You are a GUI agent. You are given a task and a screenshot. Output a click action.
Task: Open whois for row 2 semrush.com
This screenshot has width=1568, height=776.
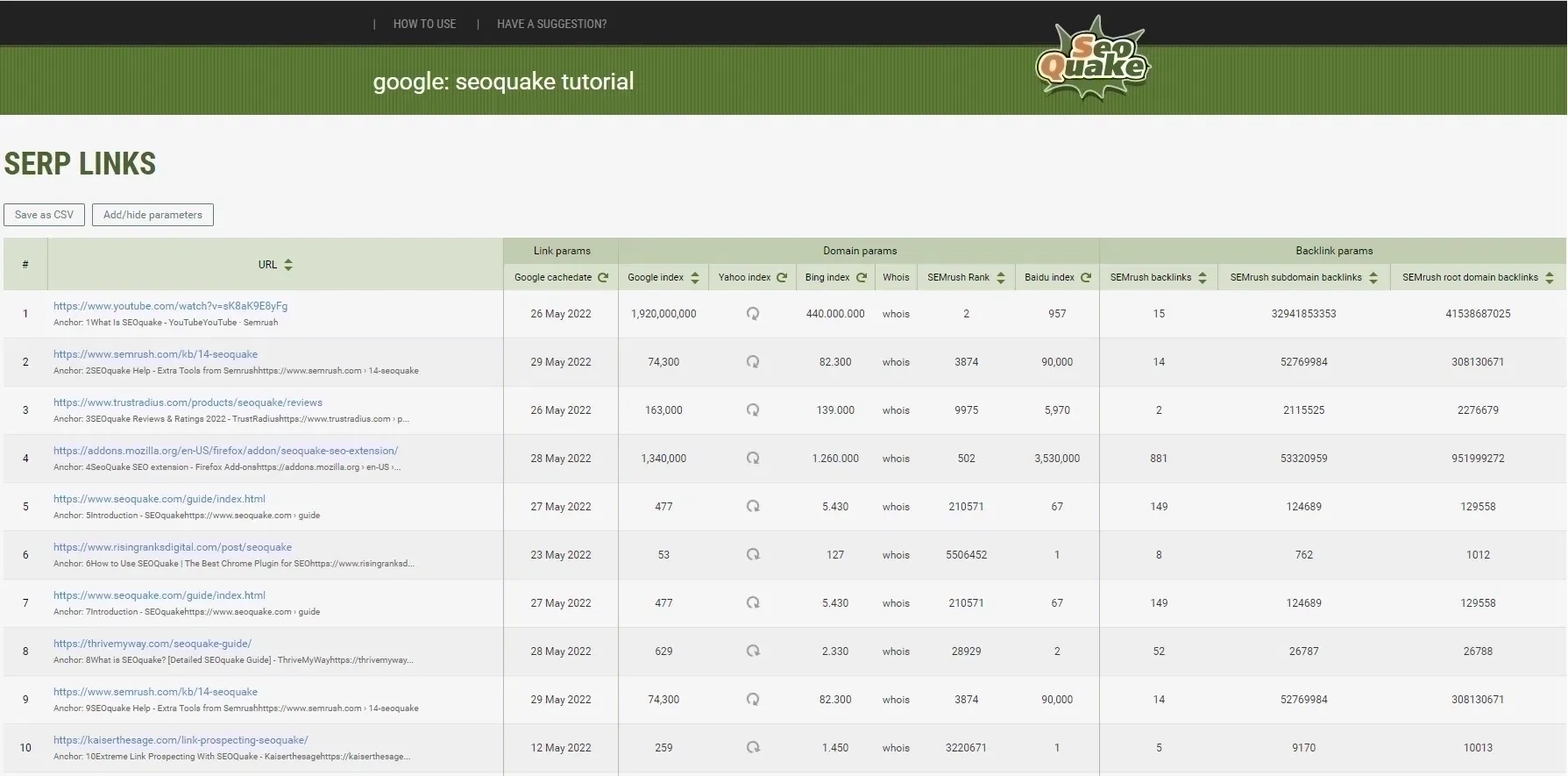pyautogui.click(x=896, y=362)
